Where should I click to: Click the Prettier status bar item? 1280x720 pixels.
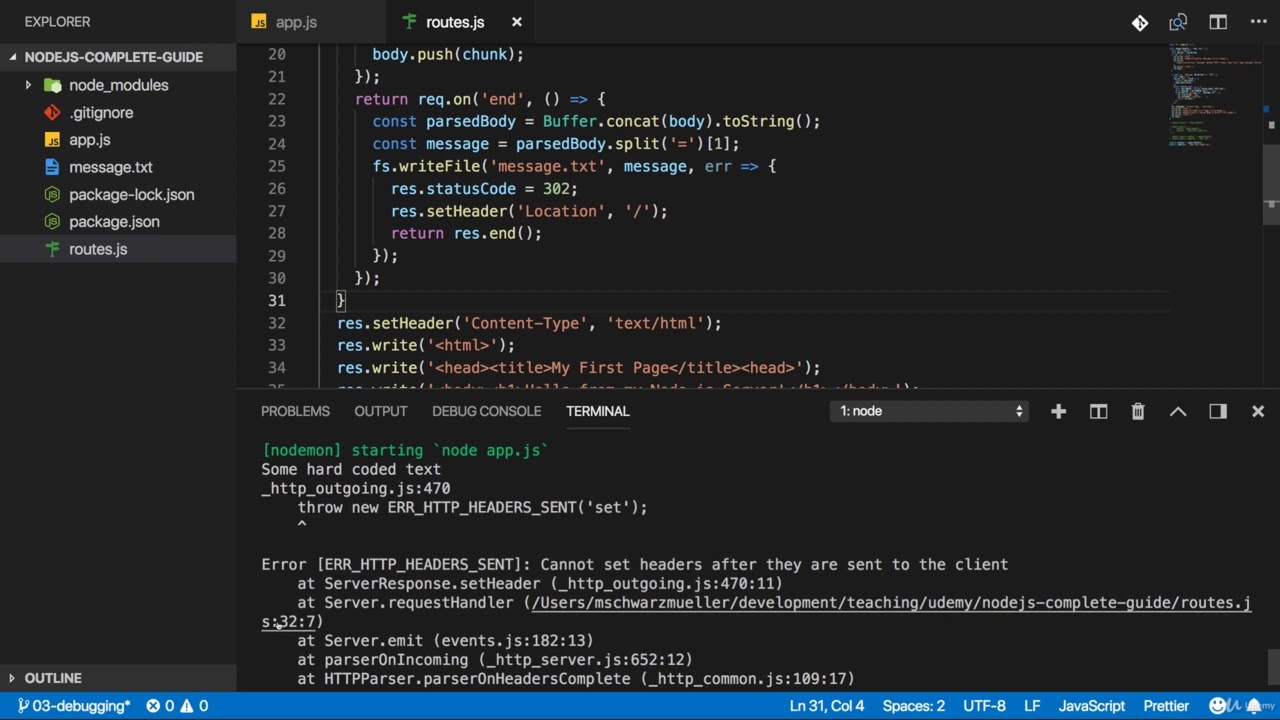[x=1166, y=706]
